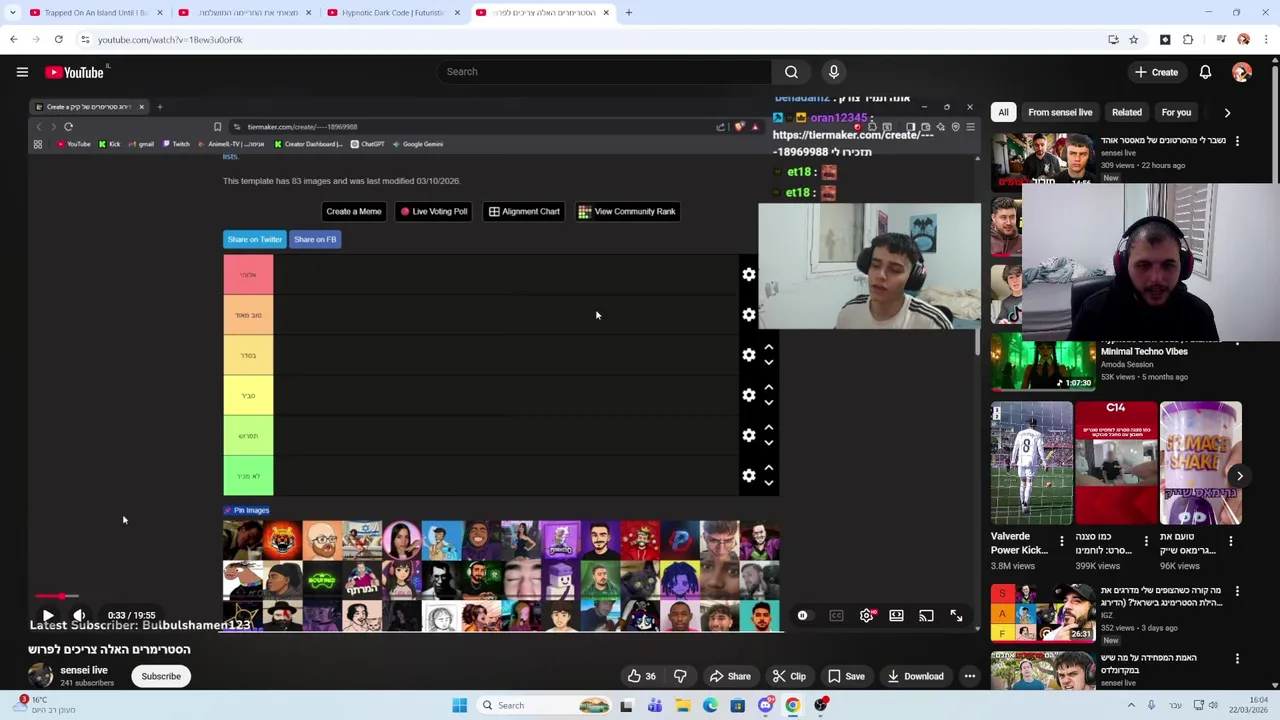Click the taskbar Search box
The image size is (1280, 720).
[x=545, y=706]
